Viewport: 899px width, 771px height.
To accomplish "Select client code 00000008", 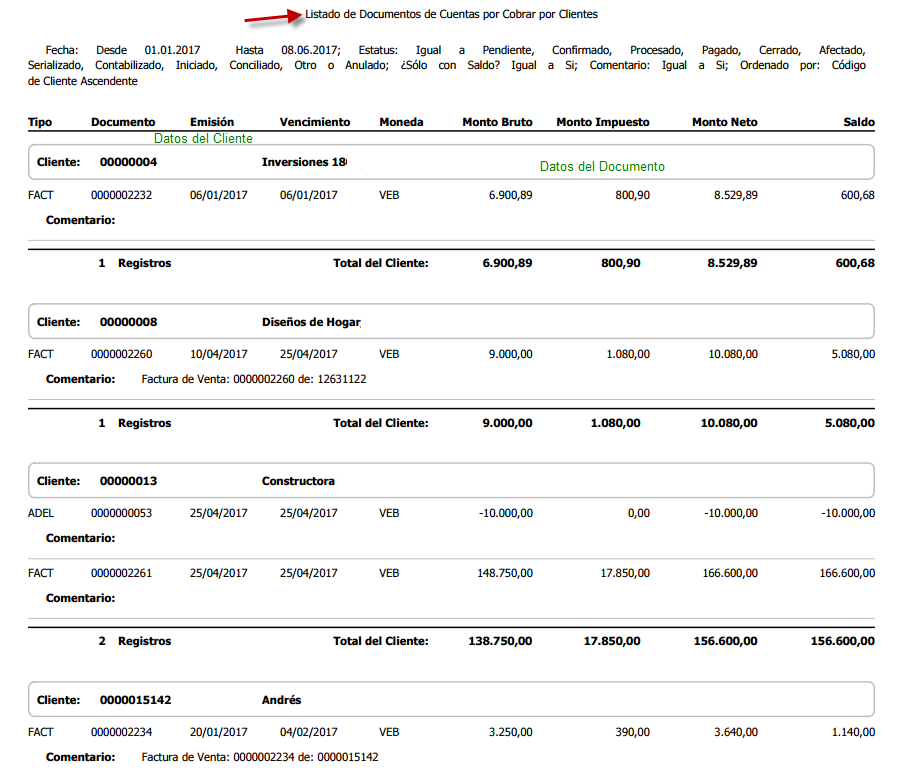I will 128,322.
